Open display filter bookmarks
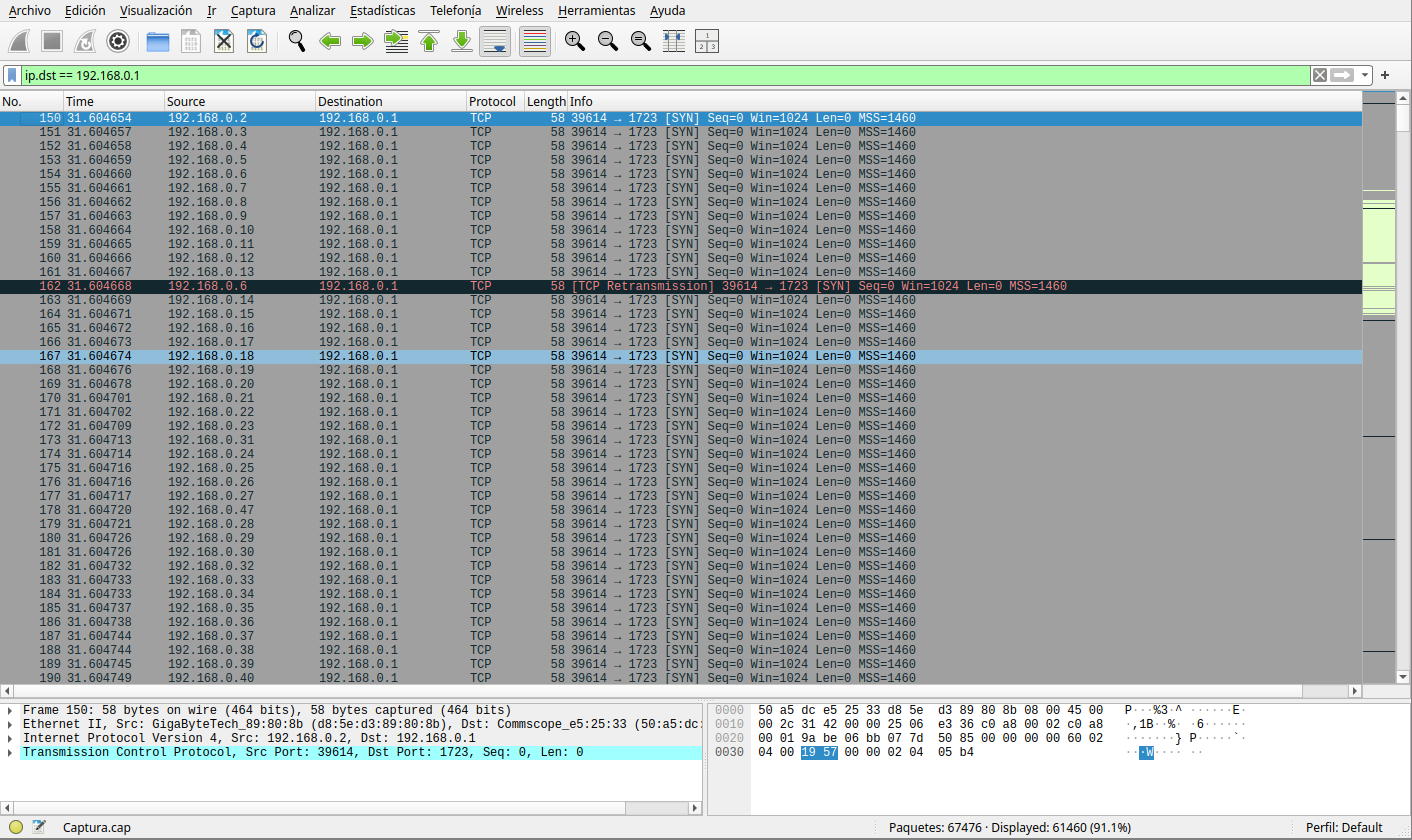 pos(11,75)
